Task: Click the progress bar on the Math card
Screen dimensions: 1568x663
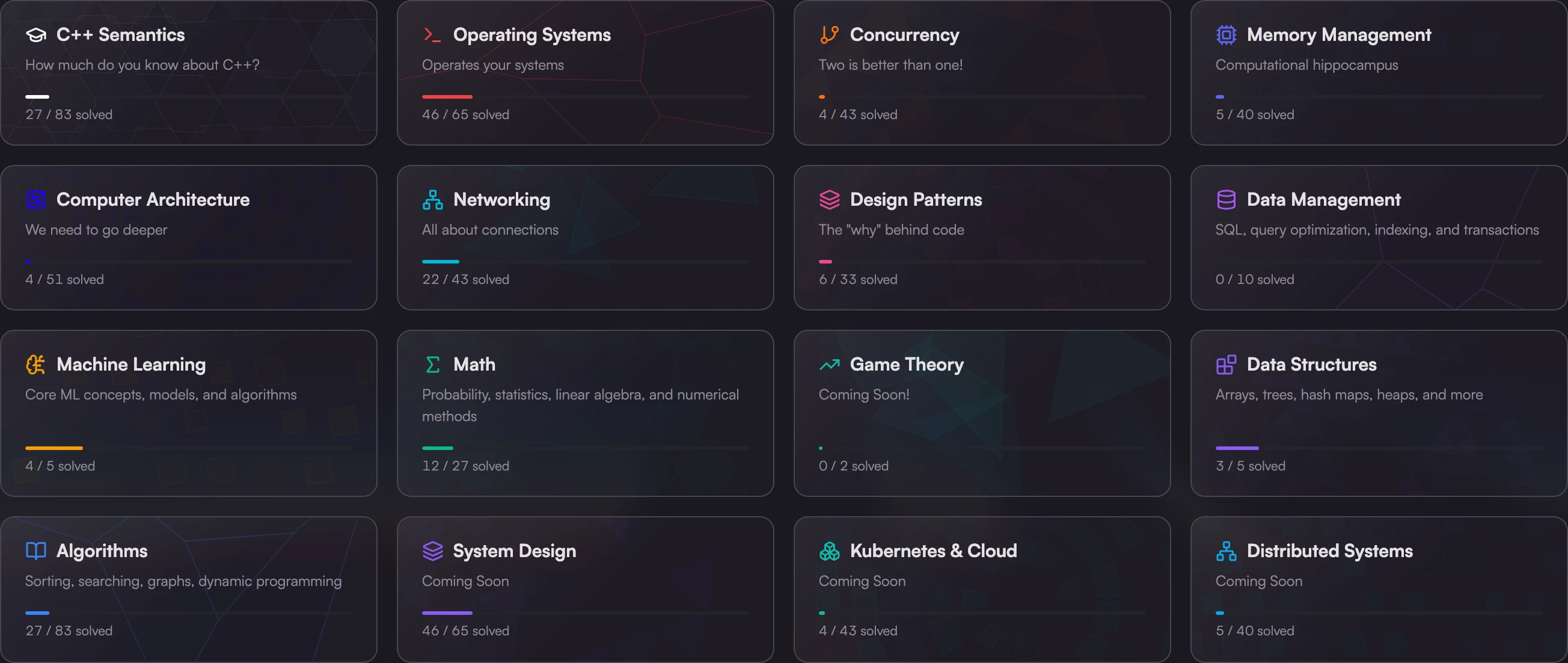Action: point(584,448)
